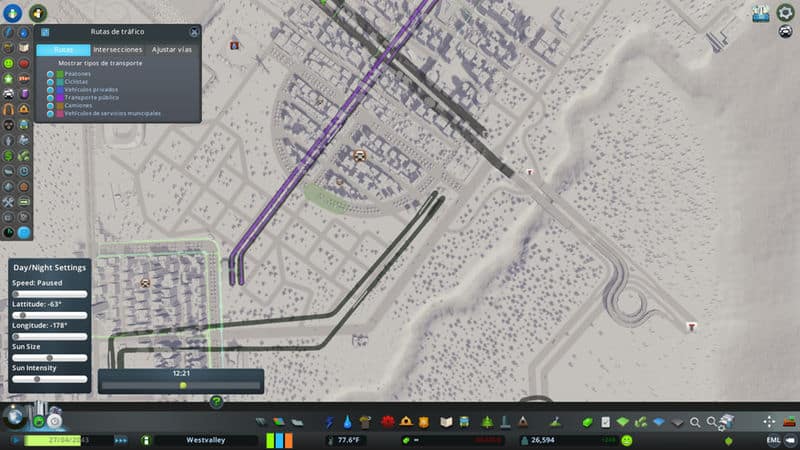Toggle Transporte público route visibility

coord(50,97)
